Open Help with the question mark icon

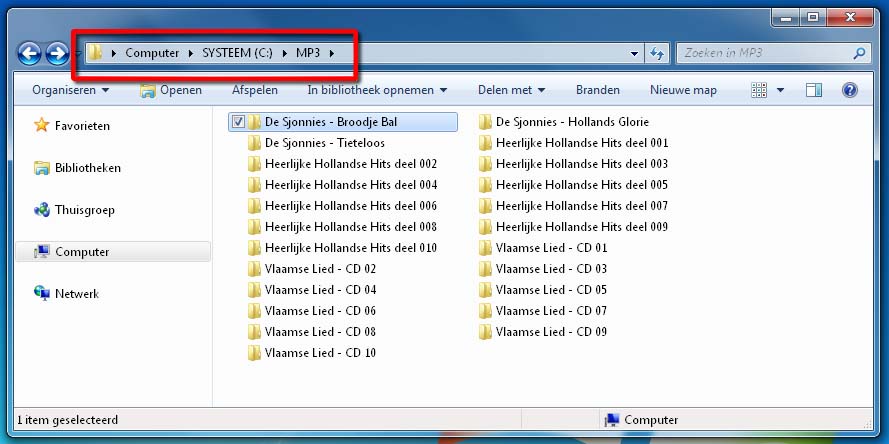(849, 90)
